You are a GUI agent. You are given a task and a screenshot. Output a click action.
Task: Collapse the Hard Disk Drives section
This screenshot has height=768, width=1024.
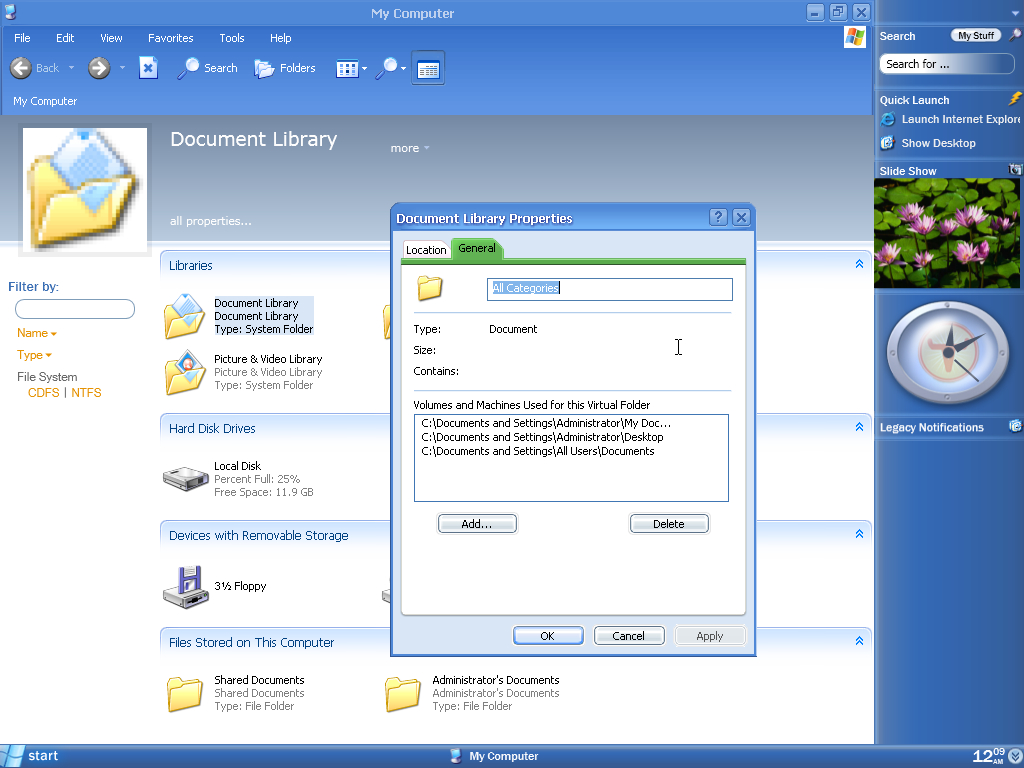(859, 428)
